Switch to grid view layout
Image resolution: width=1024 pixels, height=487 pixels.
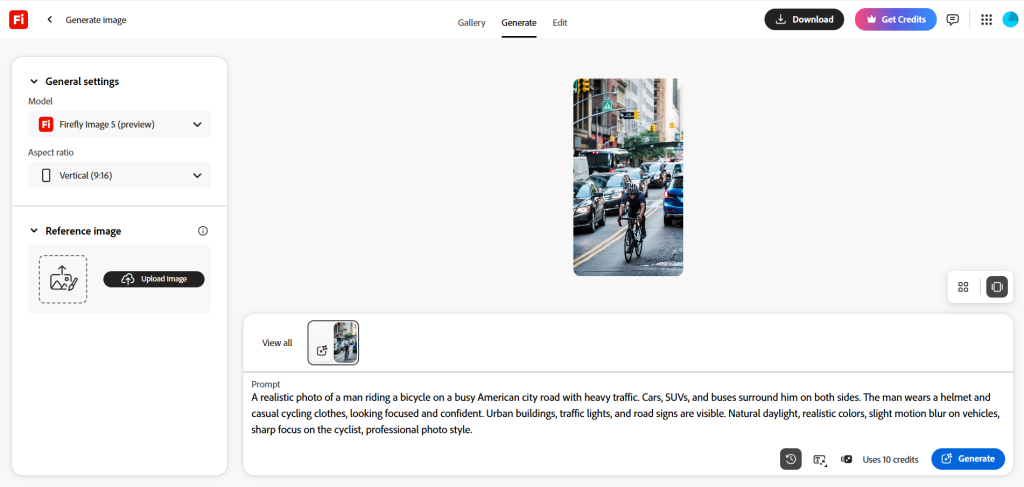click(963, 287)
